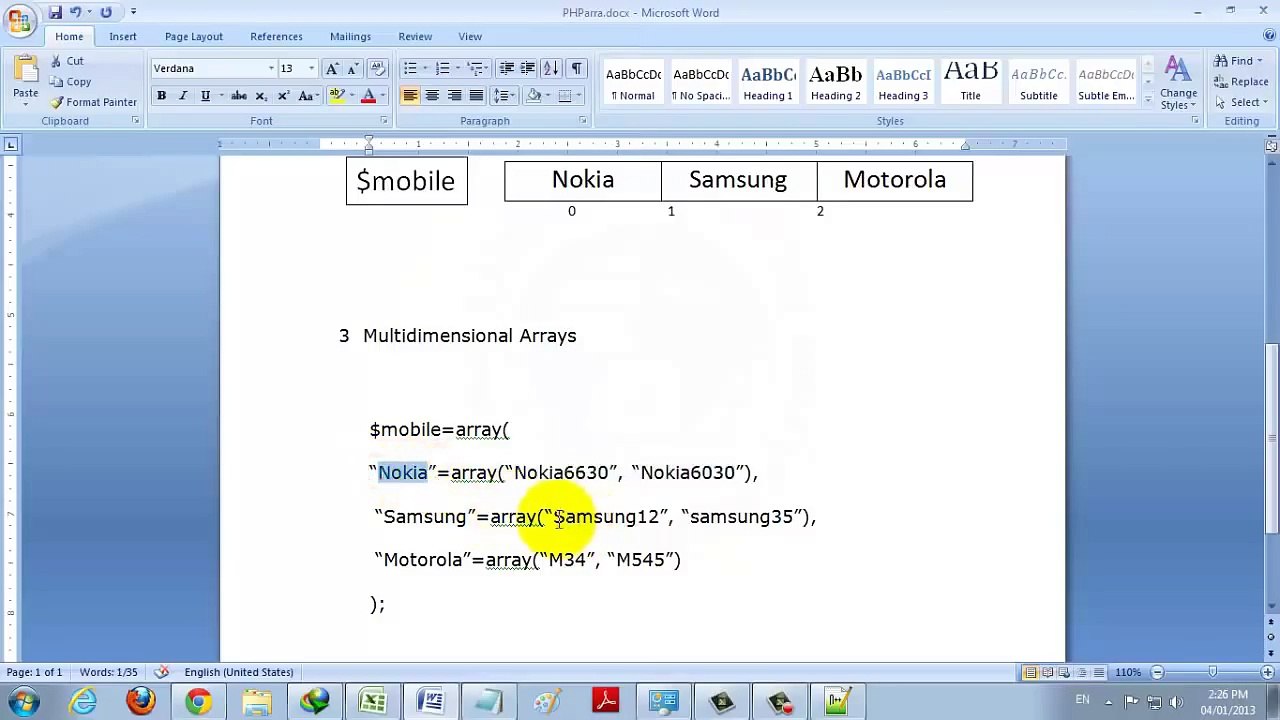Open the font name dropdown
This screenshot has height=720, width=1280.
(271, 68)
